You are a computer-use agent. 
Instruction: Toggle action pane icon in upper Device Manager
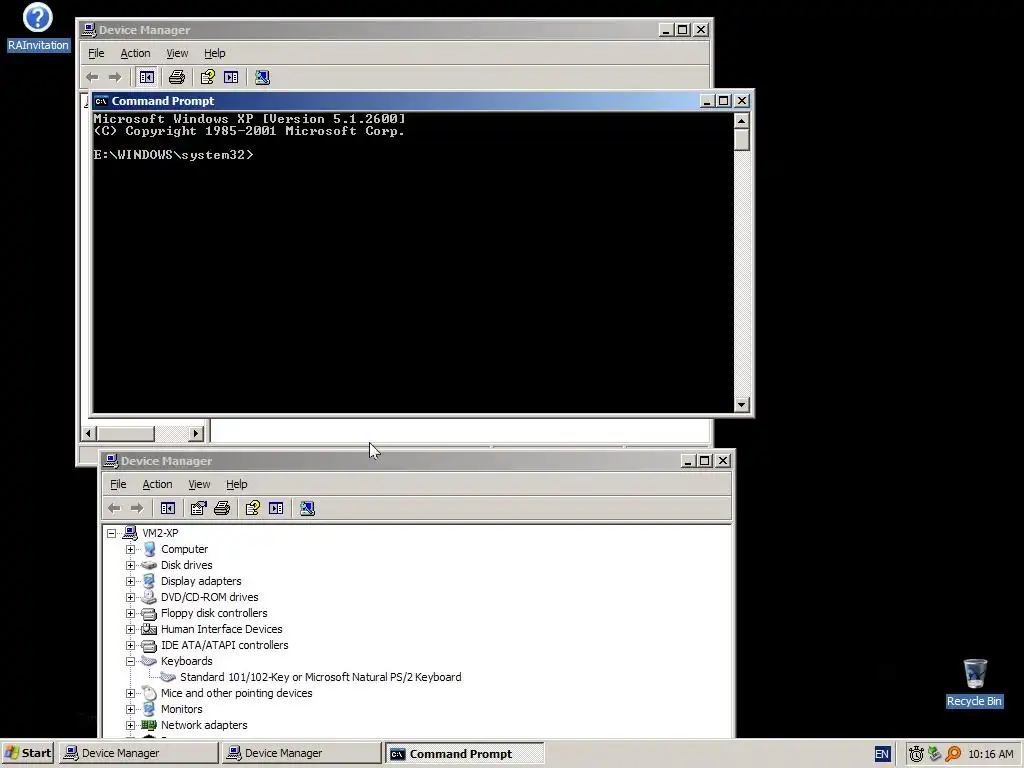point(231,77)
